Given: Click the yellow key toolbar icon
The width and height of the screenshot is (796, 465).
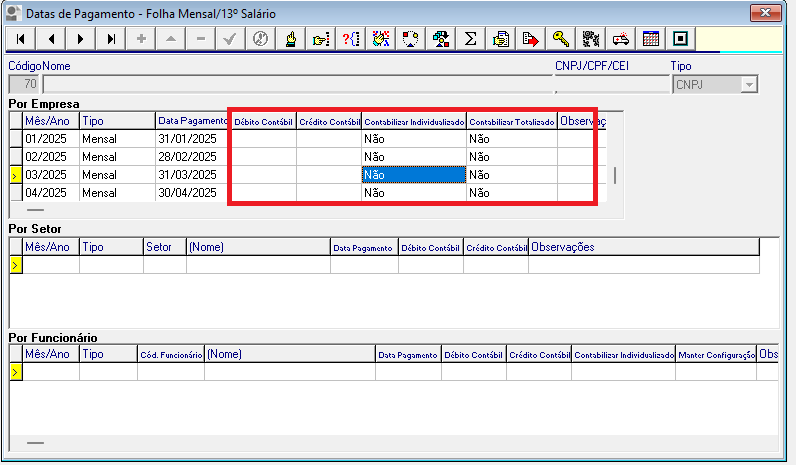Looking at the screenshot, I should [560, 39].
